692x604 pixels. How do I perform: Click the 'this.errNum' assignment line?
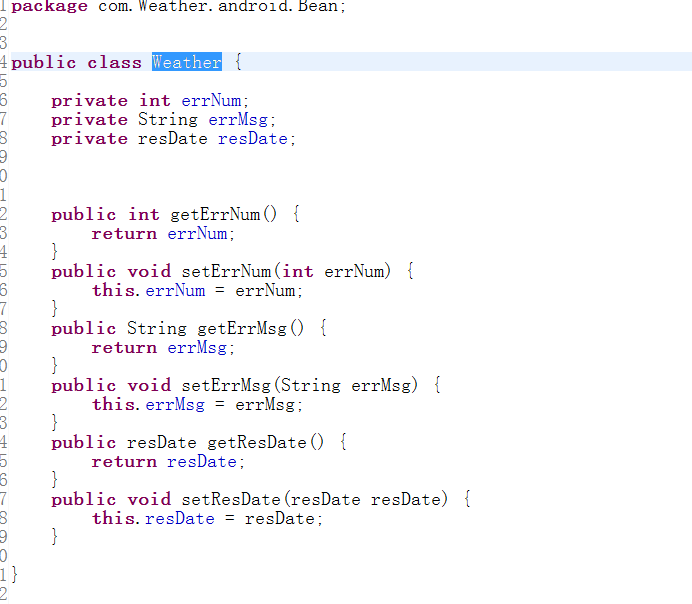[197, 290]
